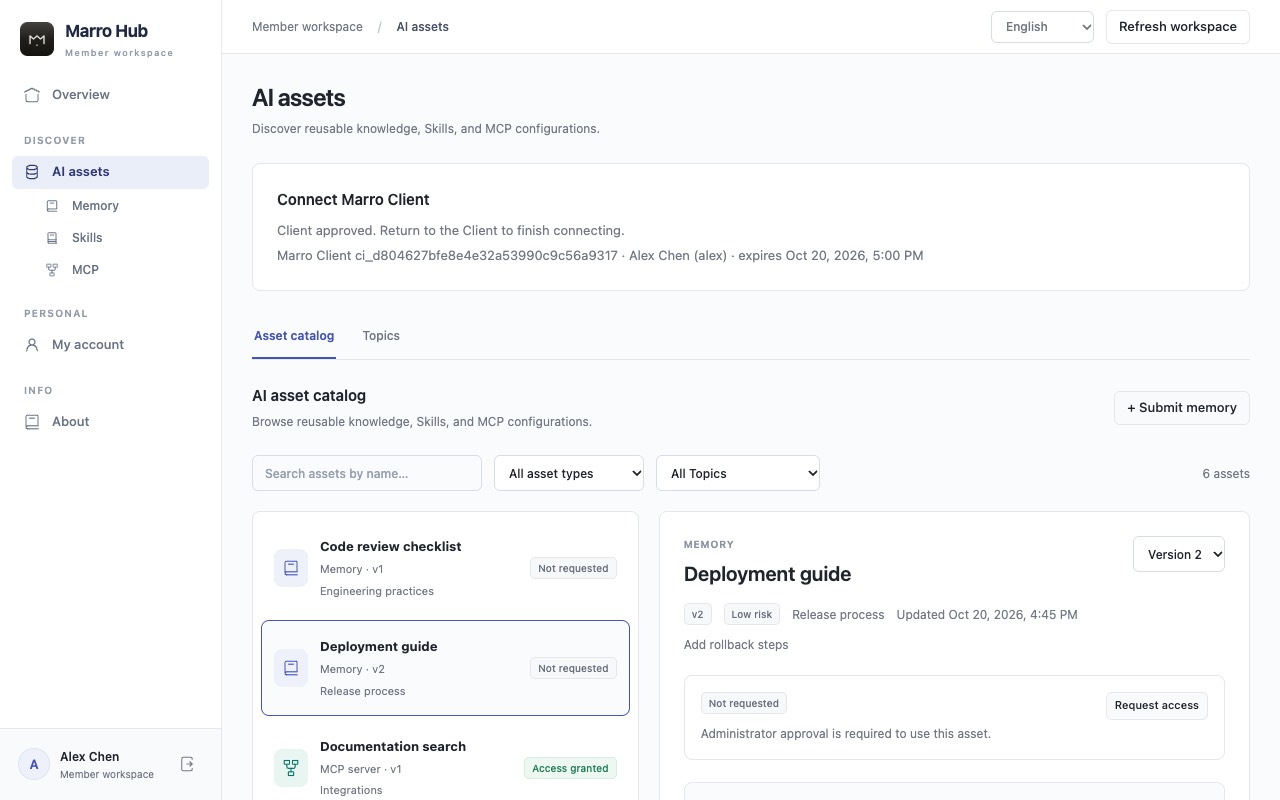Image resolution: width=1280 pixels, height=800 pixels.
Task: Click the AI assets database icon
Action: pos(32,172)
